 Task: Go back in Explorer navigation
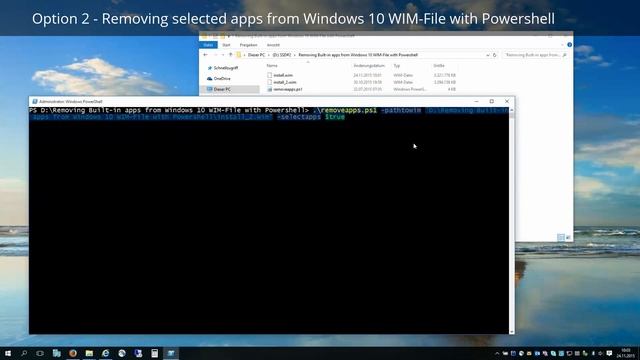pyautogui.click(x=205, y=55)
